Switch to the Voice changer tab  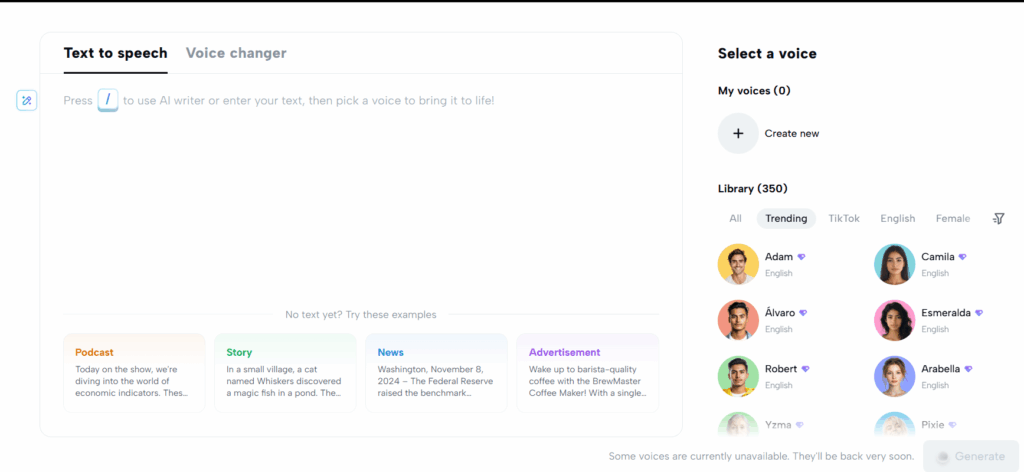click(236, 53)
